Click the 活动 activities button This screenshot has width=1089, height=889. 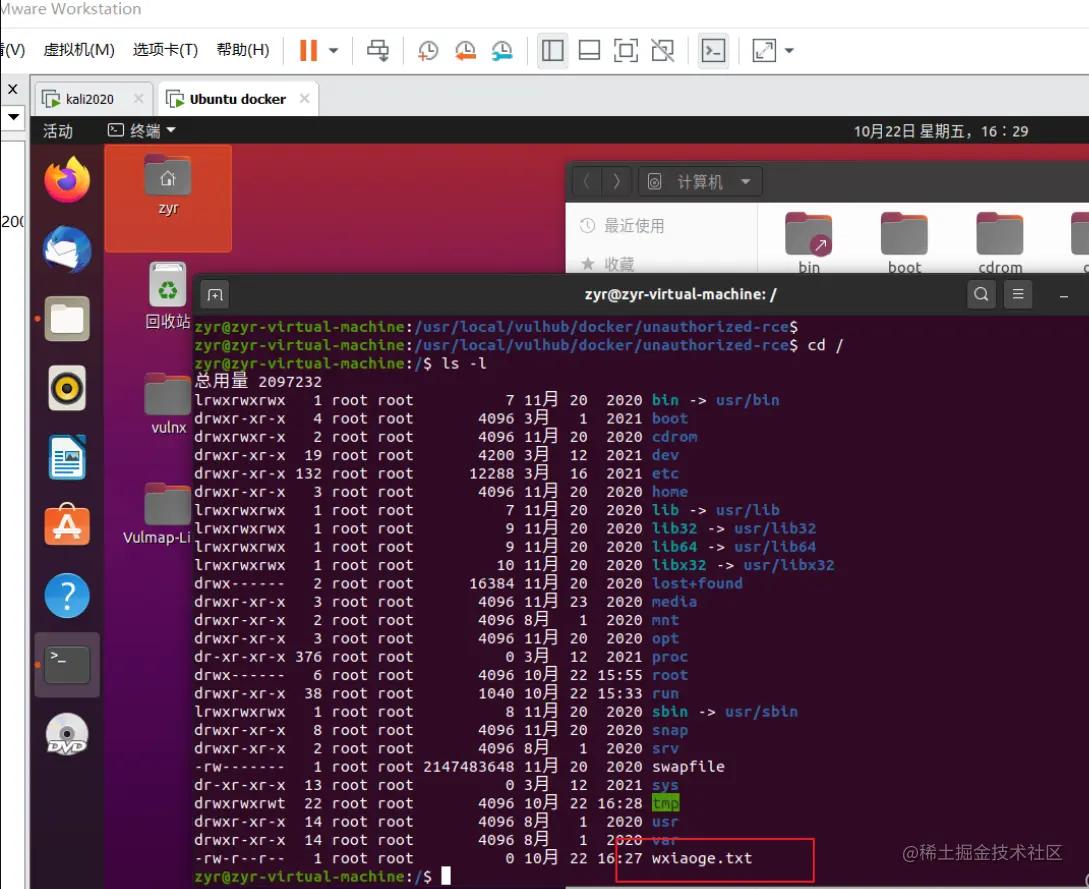click(x=58, y=131)
